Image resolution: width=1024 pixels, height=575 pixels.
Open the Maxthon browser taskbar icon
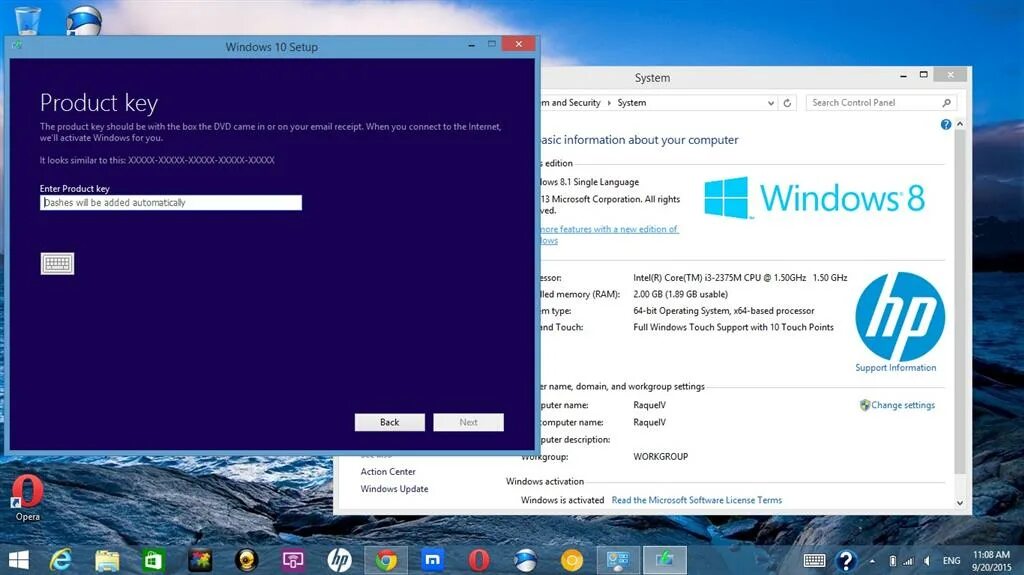pyautogui.click(x=432, y=561)
